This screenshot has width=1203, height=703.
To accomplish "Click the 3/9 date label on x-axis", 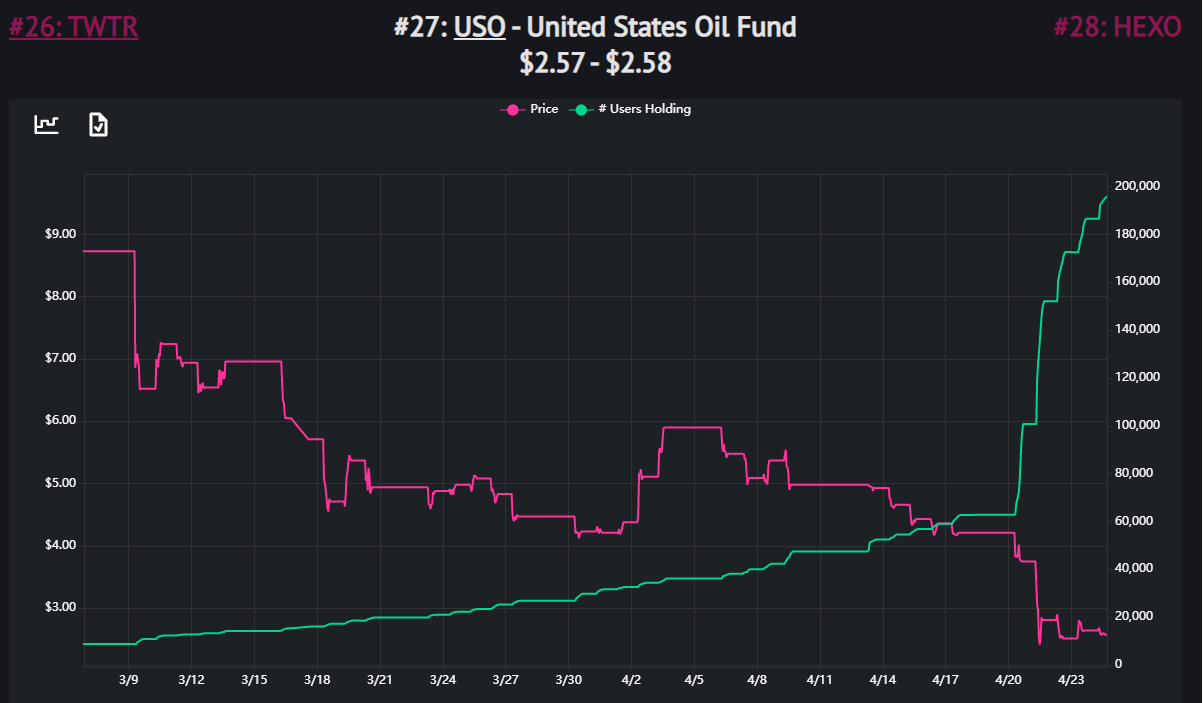I will click(129, 680).
